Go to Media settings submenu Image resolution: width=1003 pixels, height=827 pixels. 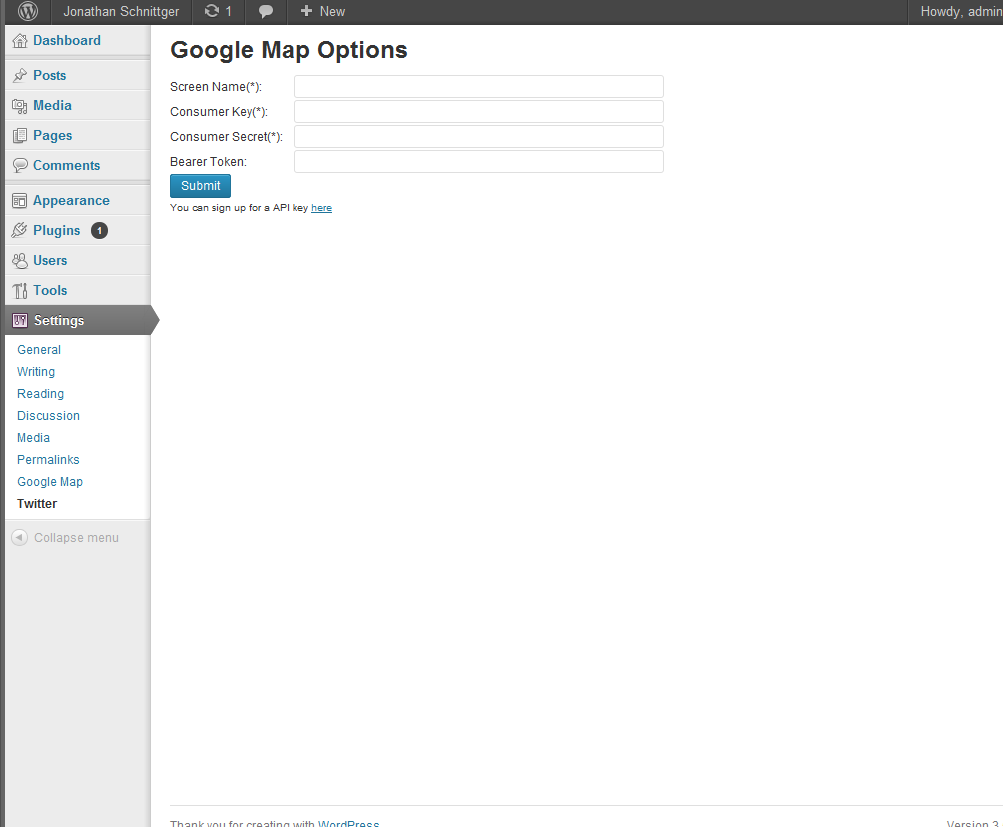[33, 437]
